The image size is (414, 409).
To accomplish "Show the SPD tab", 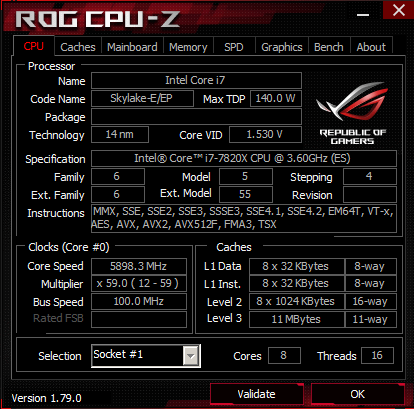I will coord(234,47).
